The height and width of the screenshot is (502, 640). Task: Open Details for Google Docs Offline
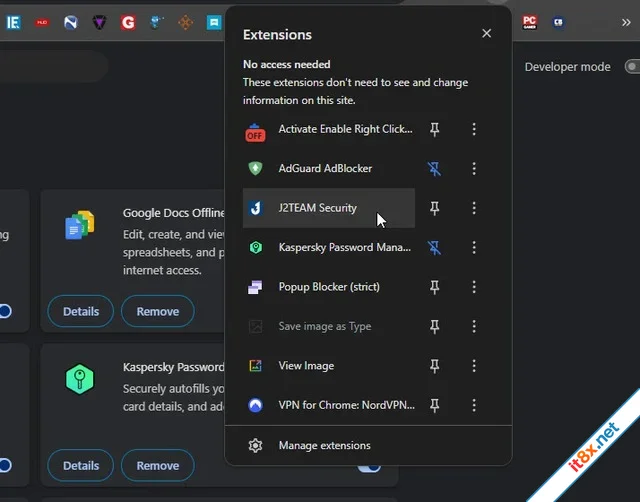[x=81, y=311]
